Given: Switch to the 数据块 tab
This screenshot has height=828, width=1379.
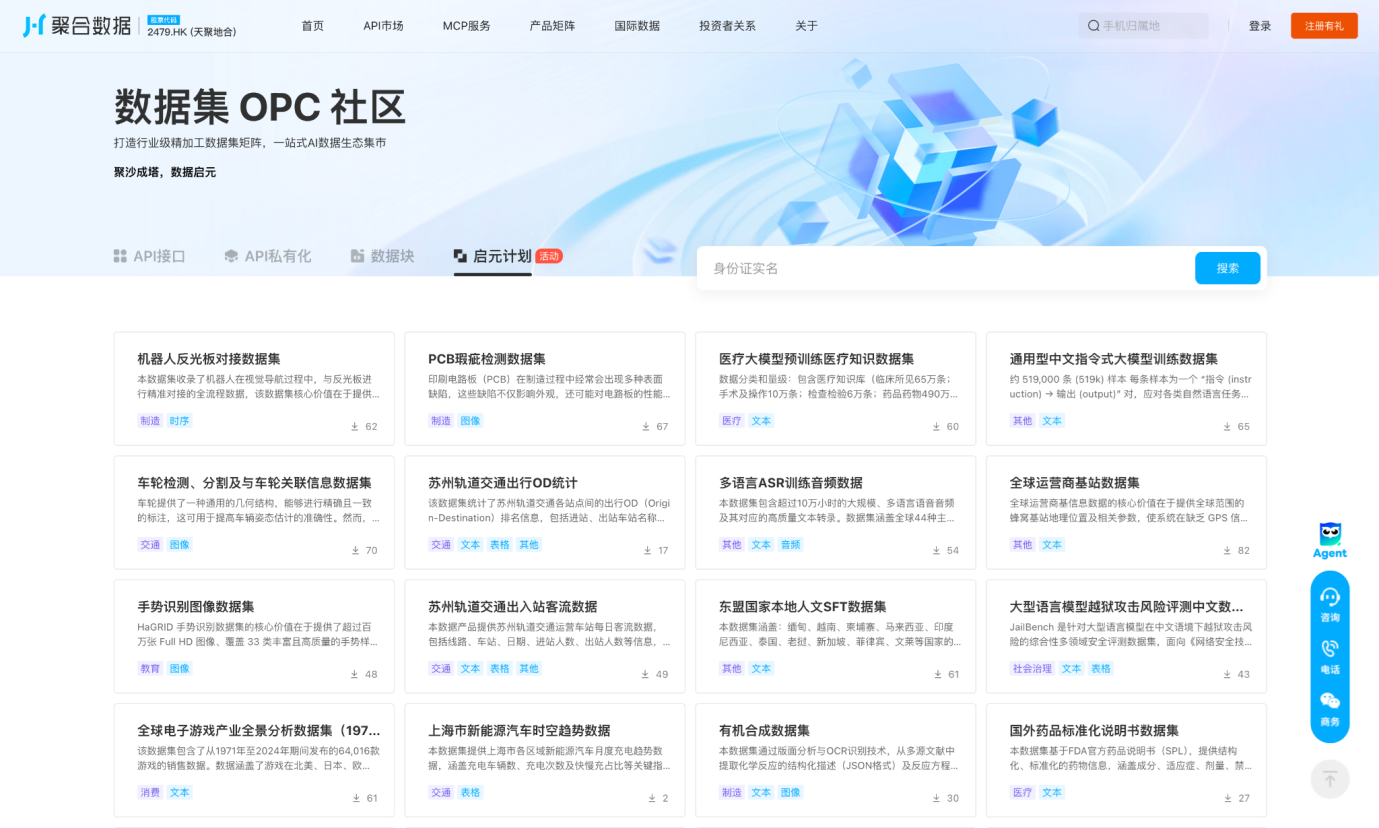Looking at the screenshot, I should click(x=382, y=256).
